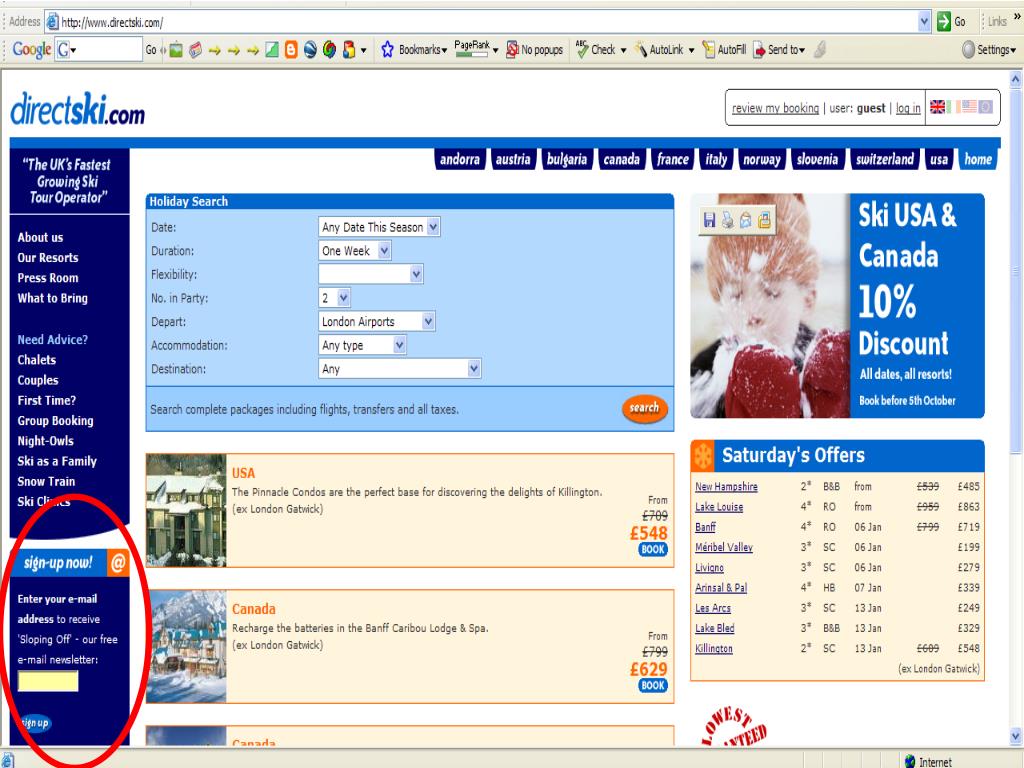Image resolution: width=1024 pixels, height=768 pixels.
Task: Click the Blogger icon in the Google toolbar
Action: pos(291,50)
